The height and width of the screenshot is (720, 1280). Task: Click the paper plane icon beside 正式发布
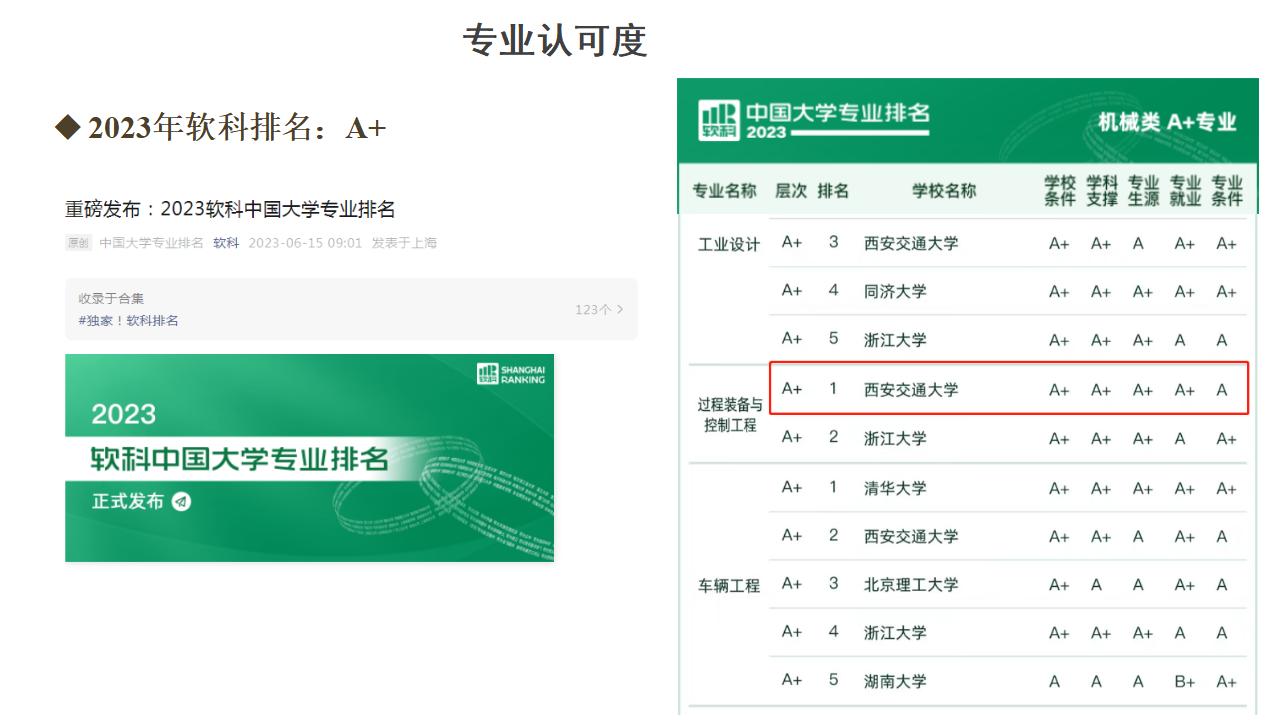[181, 501]
